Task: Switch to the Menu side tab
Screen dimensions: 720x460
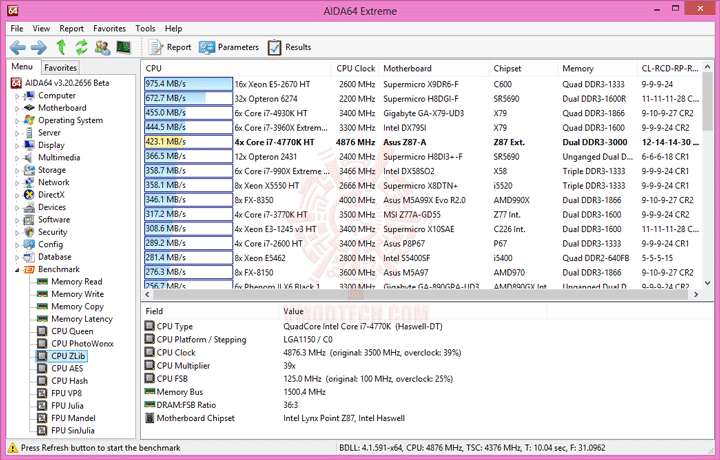Action: tap(22, 67)
